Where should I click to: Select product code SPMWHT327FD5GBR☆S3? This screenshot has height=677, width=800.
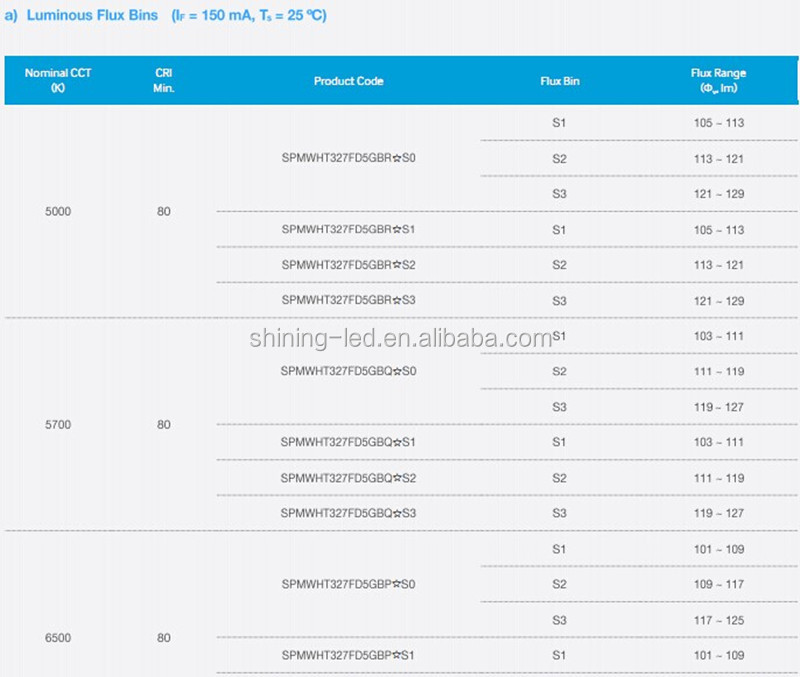(x=348, y=300)
